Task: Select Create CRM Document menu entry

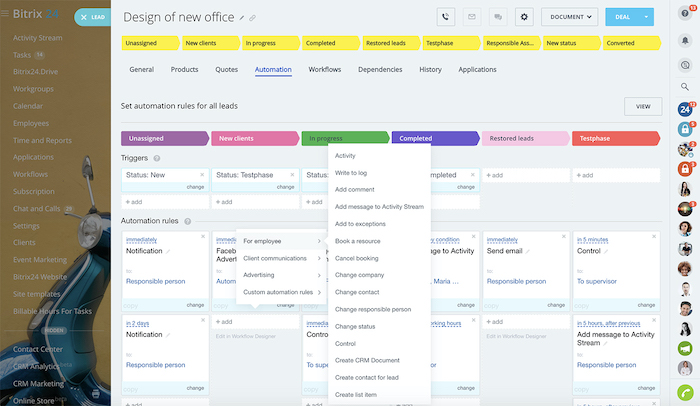Action: [367, 360]
